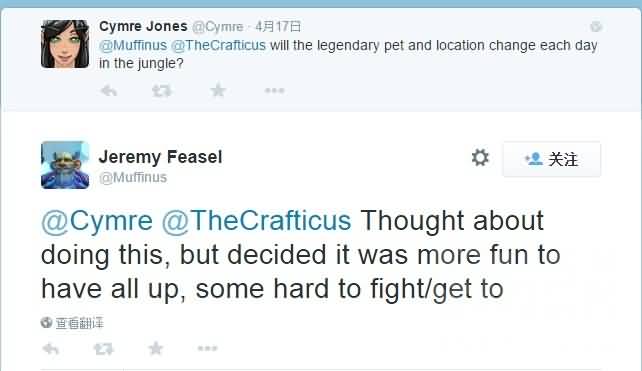The height and width of the screenshot is (371, 642).
Task: Click the Cymre Jones display name
Action: click(x=143, y=26)
